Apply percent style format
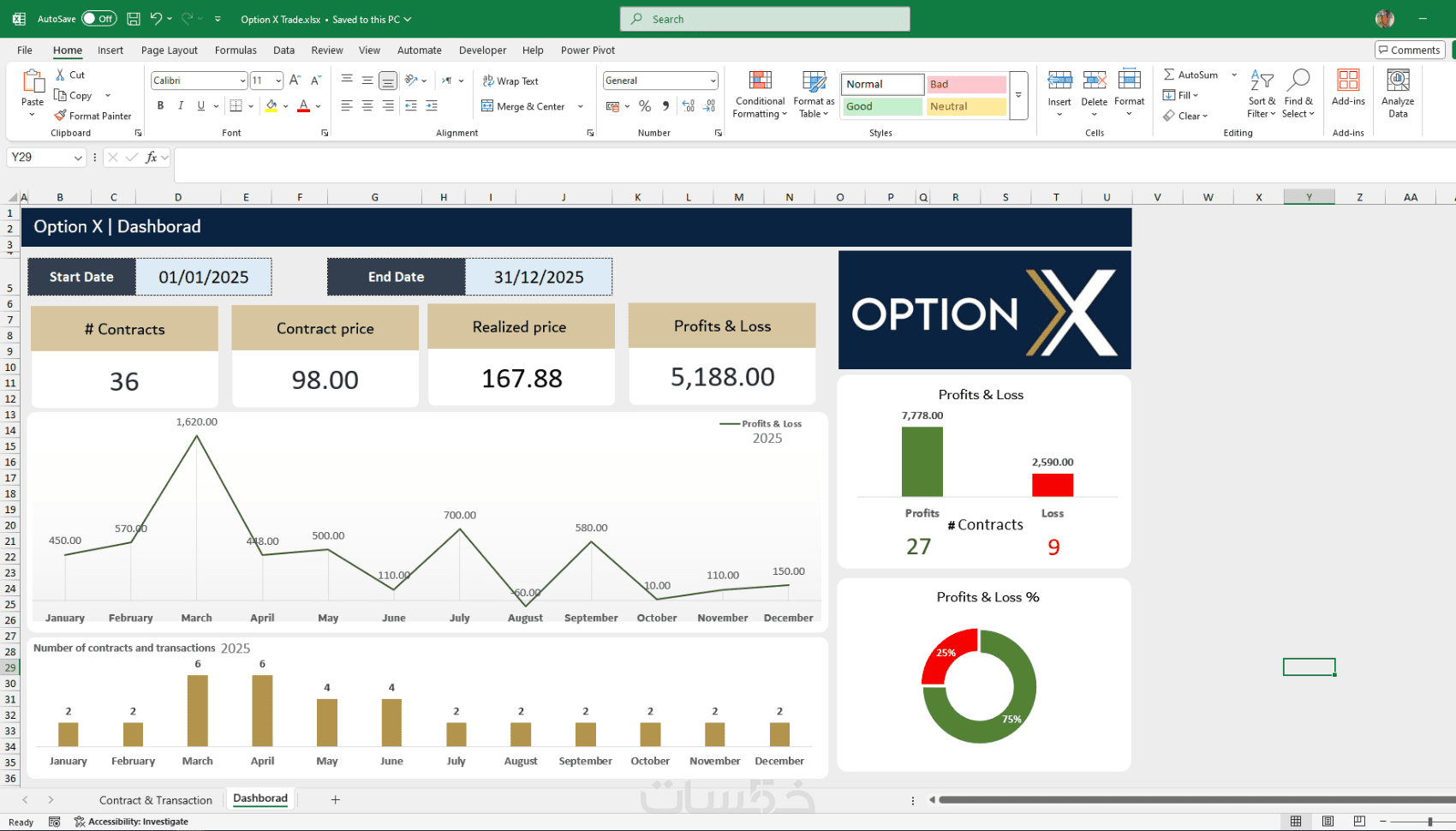The image size is (1456, 831). [645, 106]
